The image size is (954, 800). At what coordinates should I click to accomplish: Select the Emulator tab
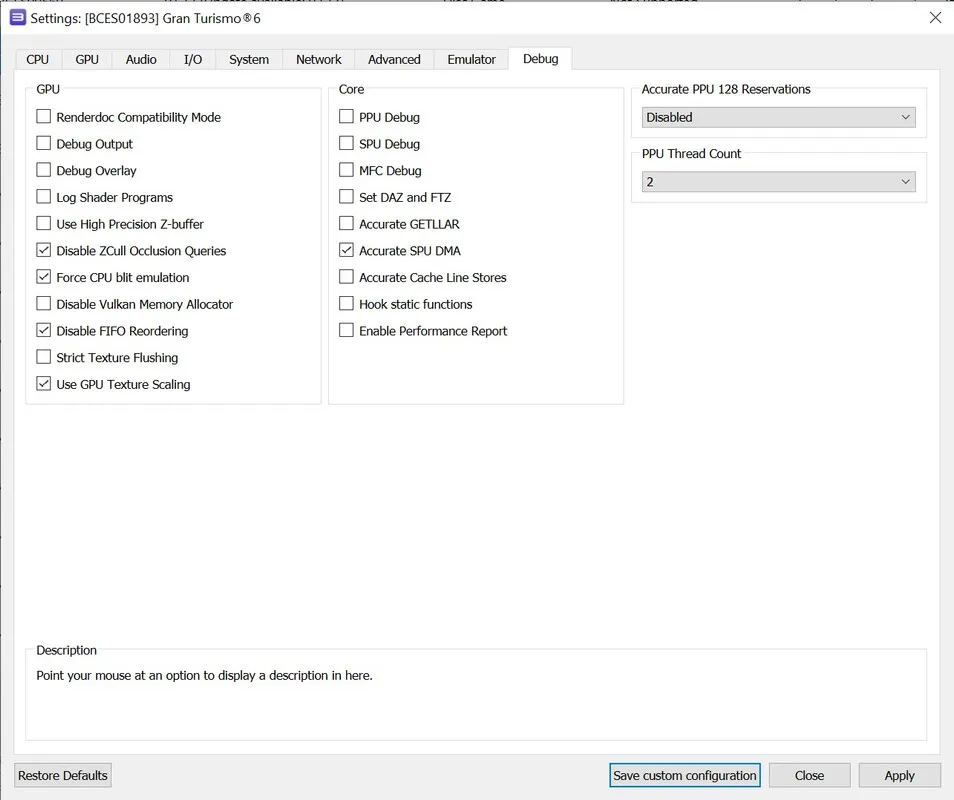[x=472, y=60]
